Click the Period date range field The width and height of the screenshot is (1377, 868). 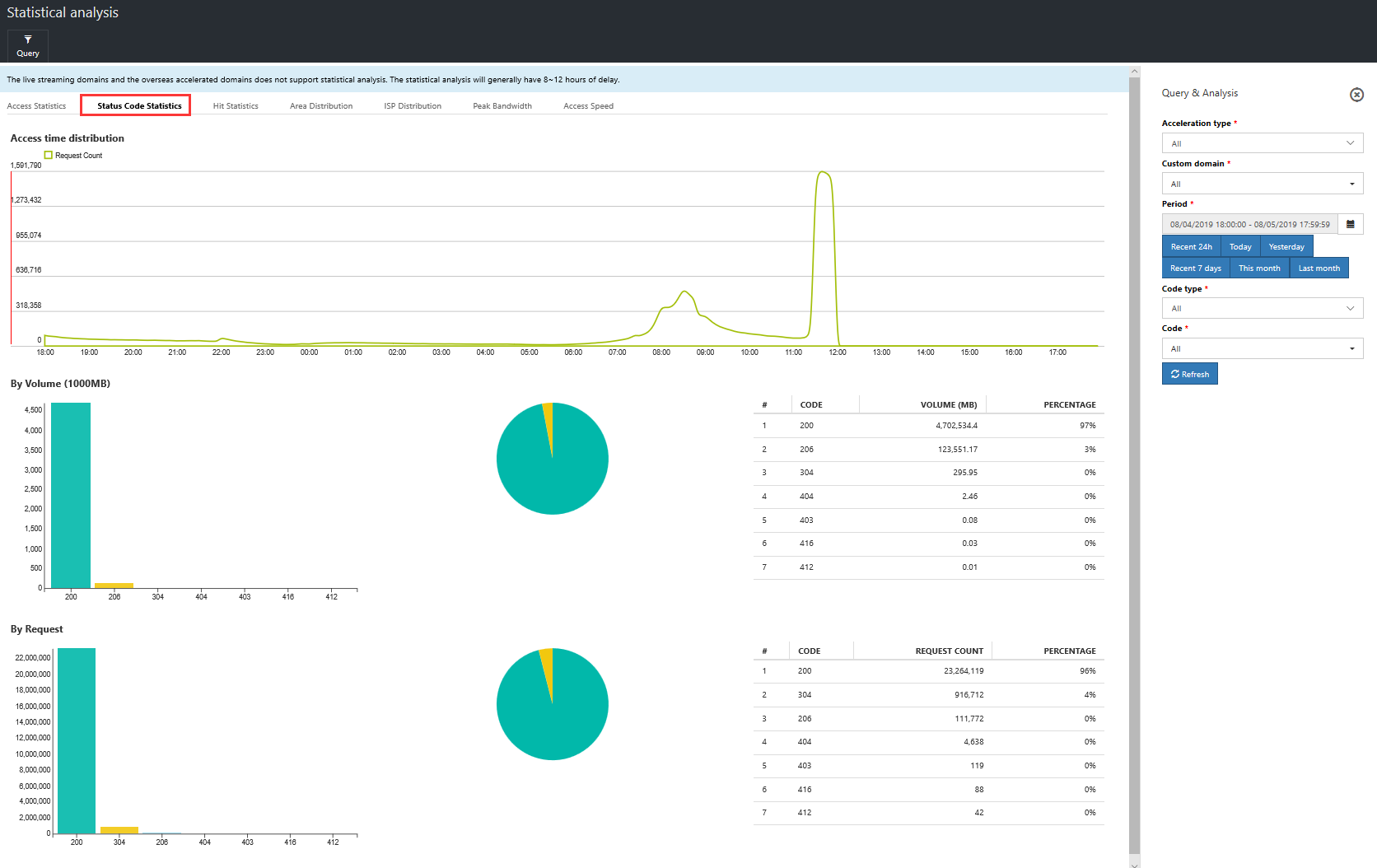[1249, 224]
